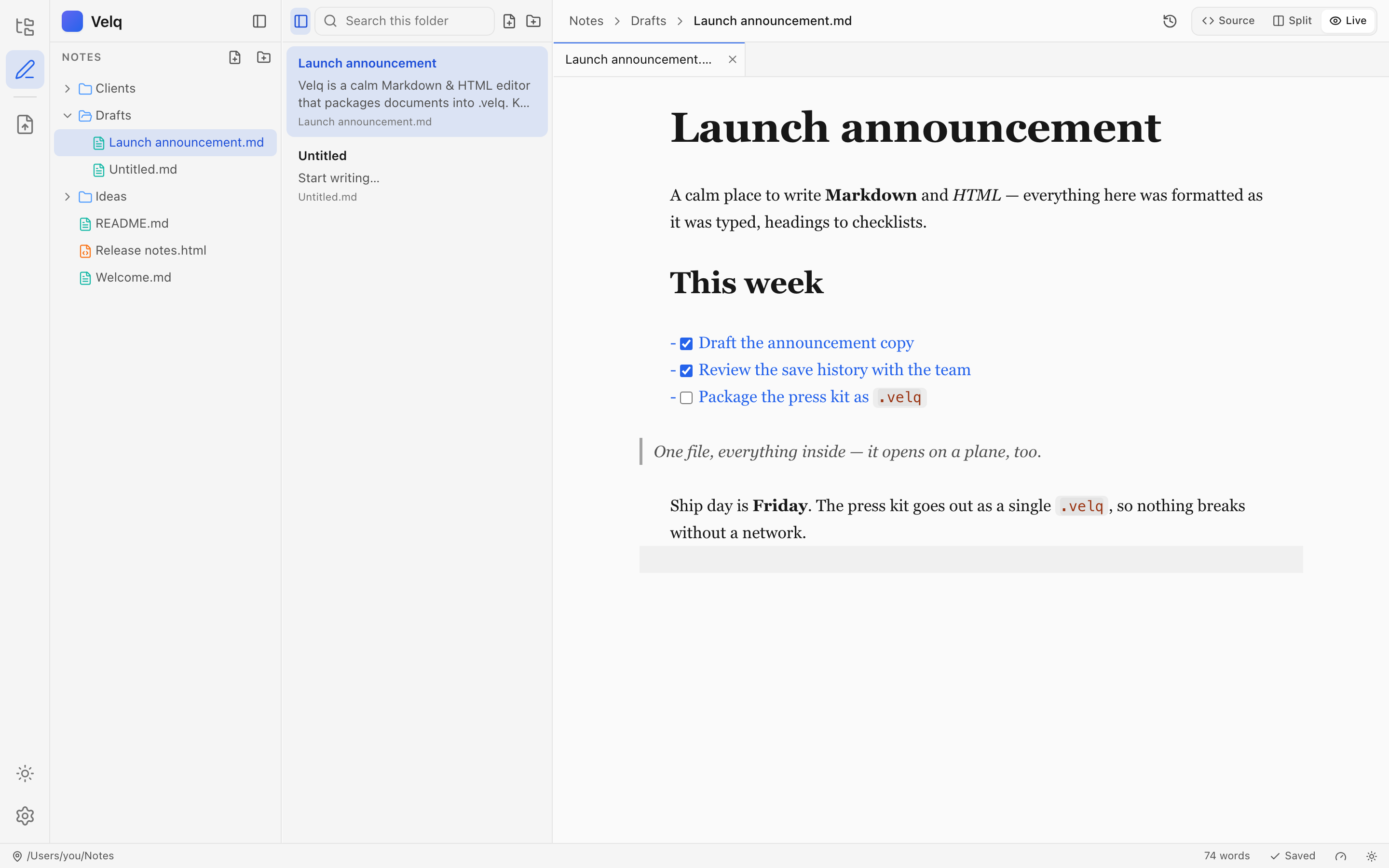The height and width of the screenshot is (868, 1389).
Task: Click the gauge icon in the status bar
Action: click(1341, 856)
